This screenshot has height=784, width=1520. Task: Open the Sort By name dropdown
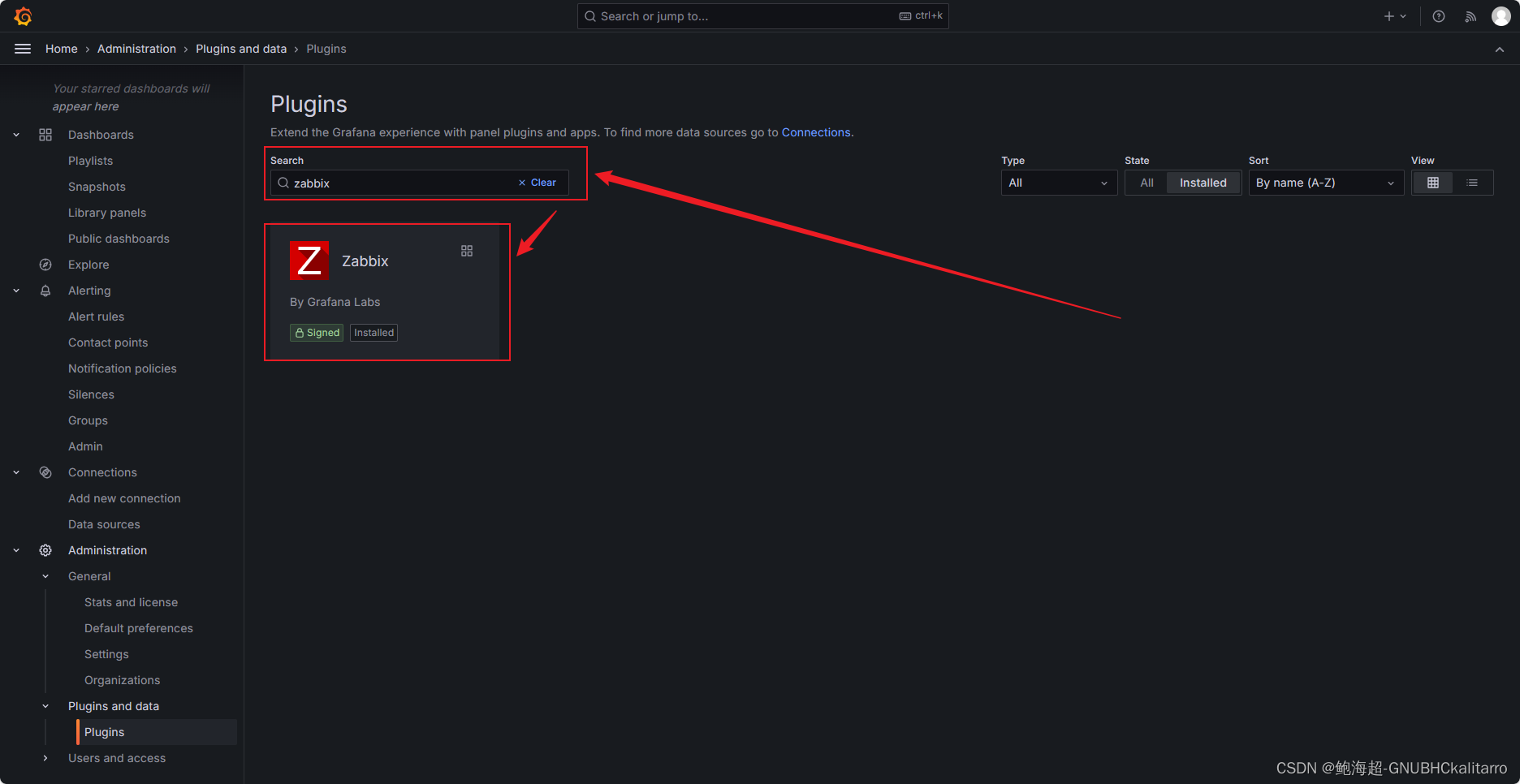pyautogui.click(x=1326, y=183)
